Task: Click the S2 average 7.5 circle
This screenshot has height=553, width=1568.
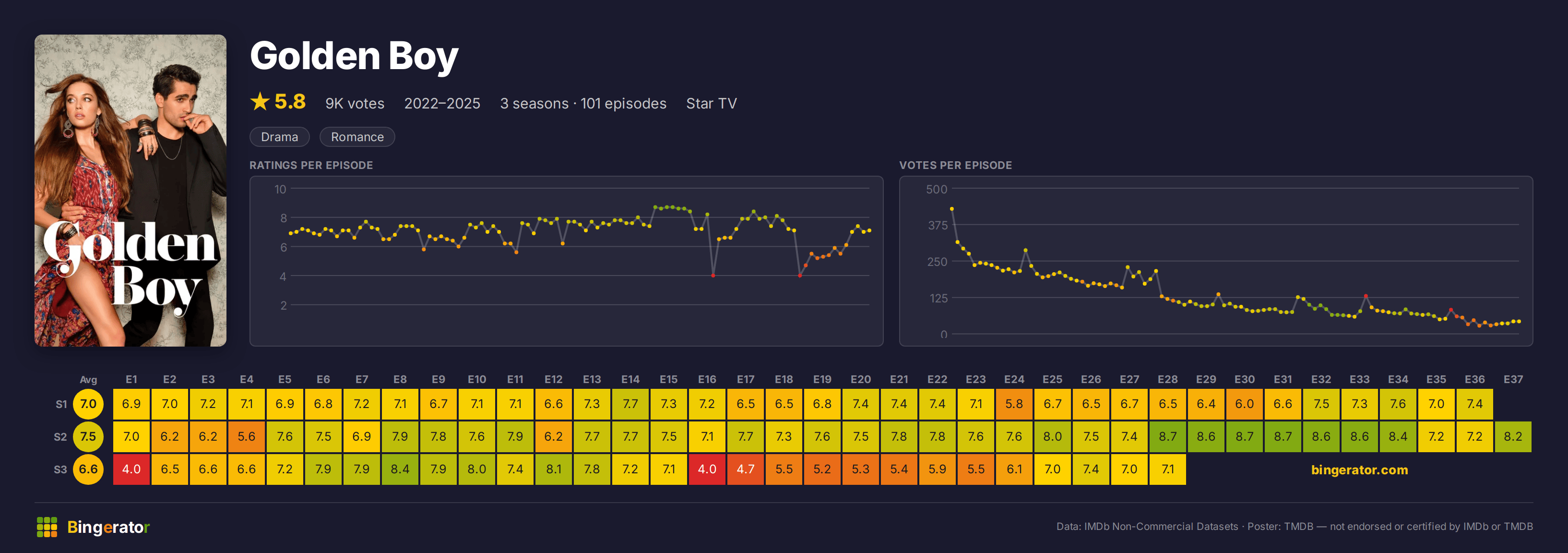Action: 88,437
